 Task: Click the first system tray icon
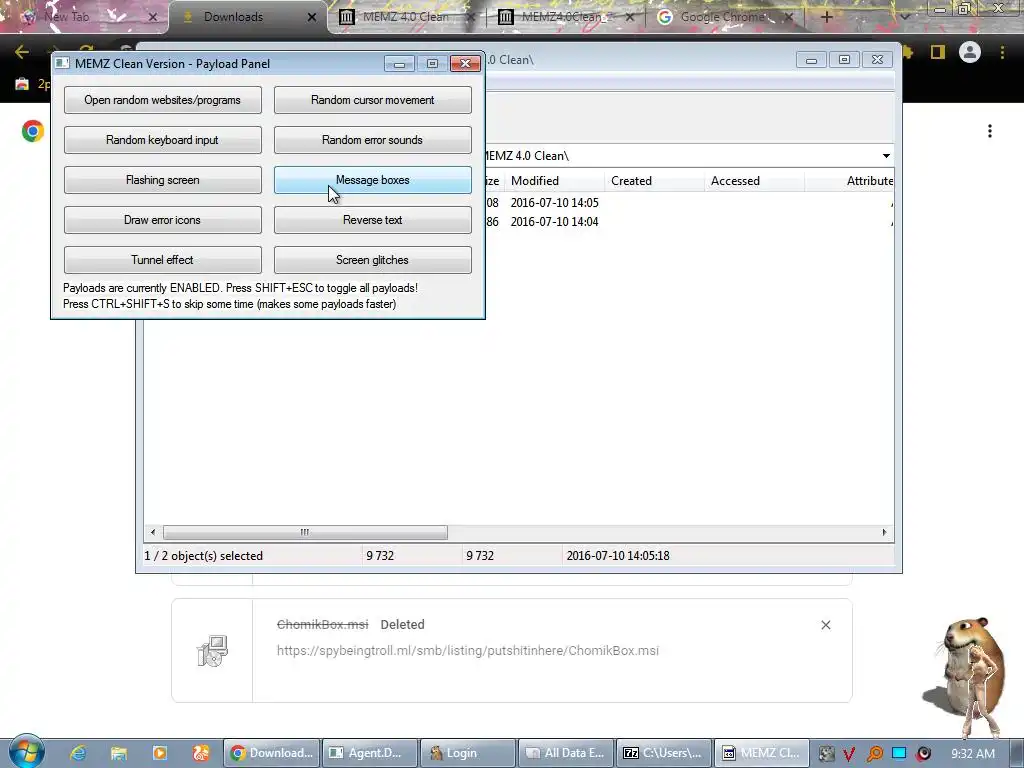coord(826,754)
